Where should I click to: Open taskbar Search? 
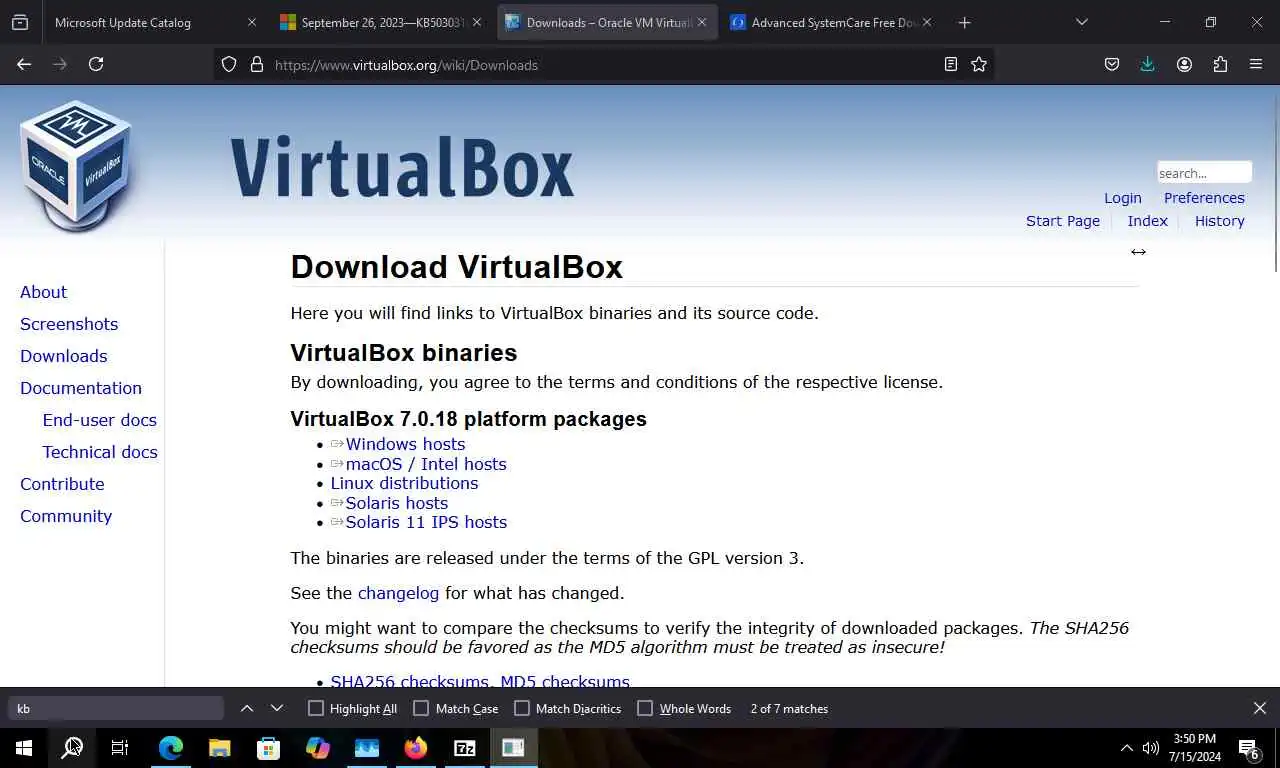pyautogui.click(x=72, y=747)
